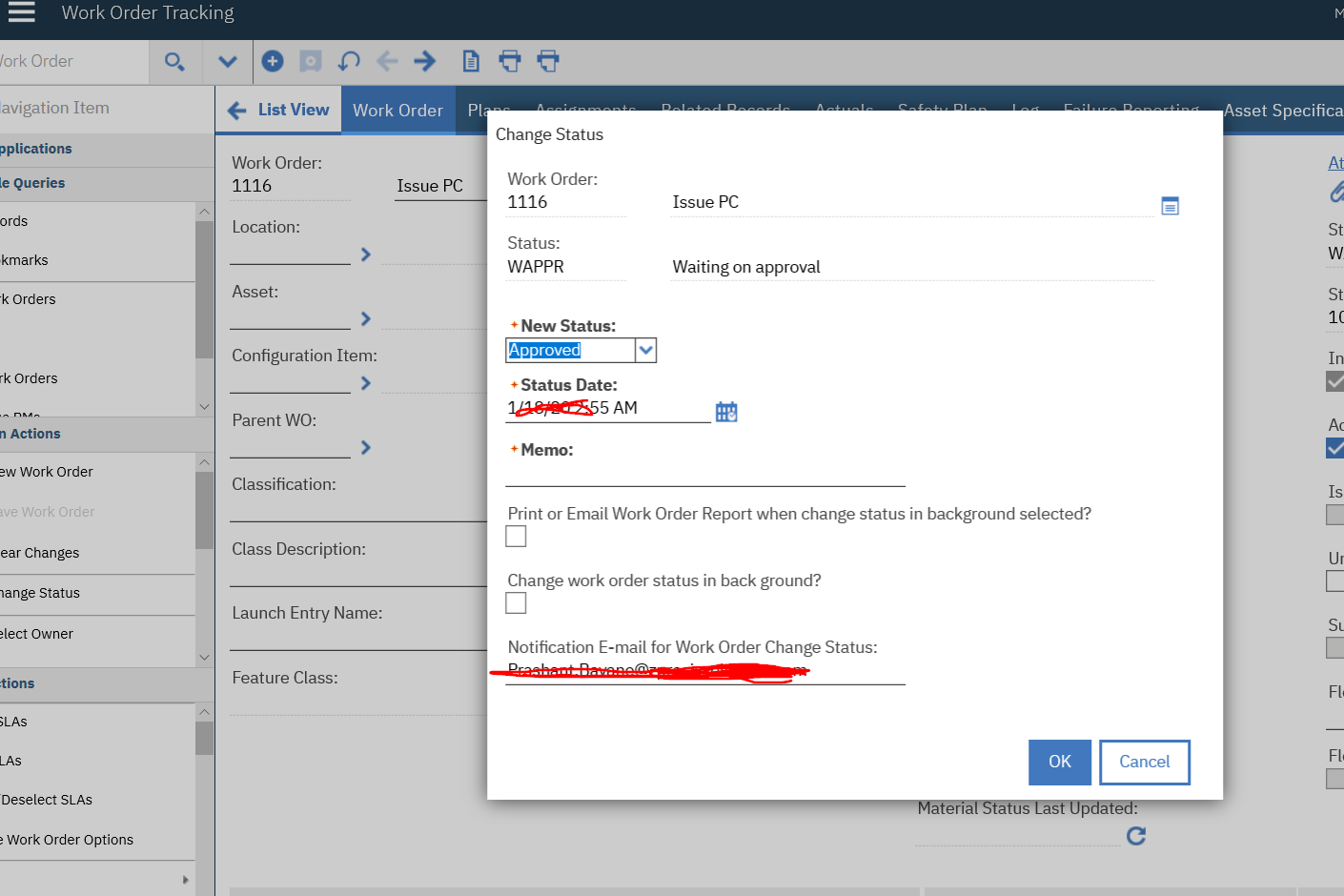Viewport: 1344px width, 896px height.
Task: Open the New Status dropdown showing Approved
Action: click(646, 350)
